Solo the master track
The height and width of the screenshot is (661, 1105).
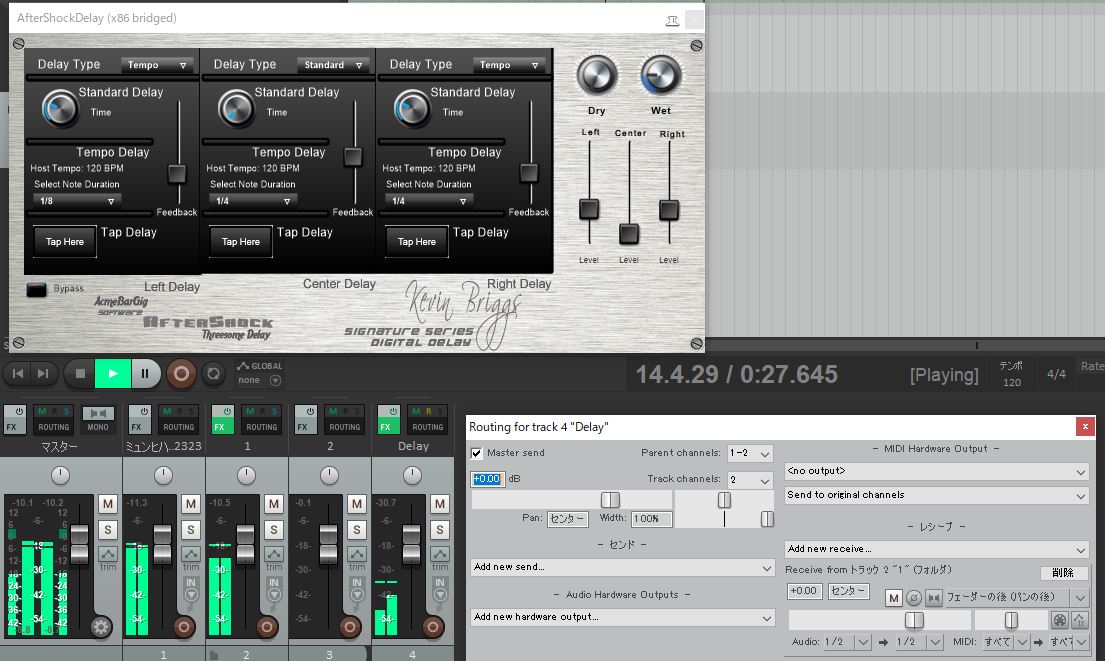(x=107, y=529)
